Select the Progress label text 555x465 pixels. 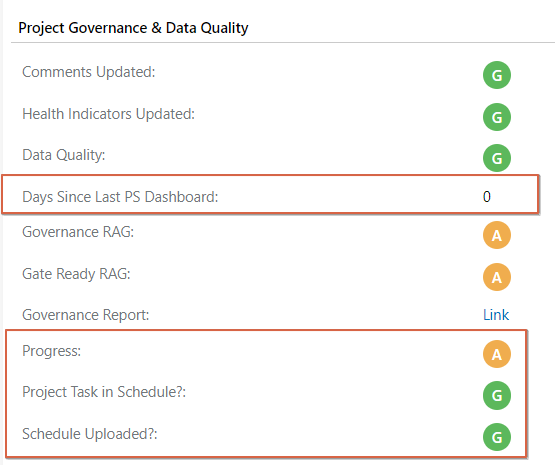pyautogui.click(x=51, y=351)
